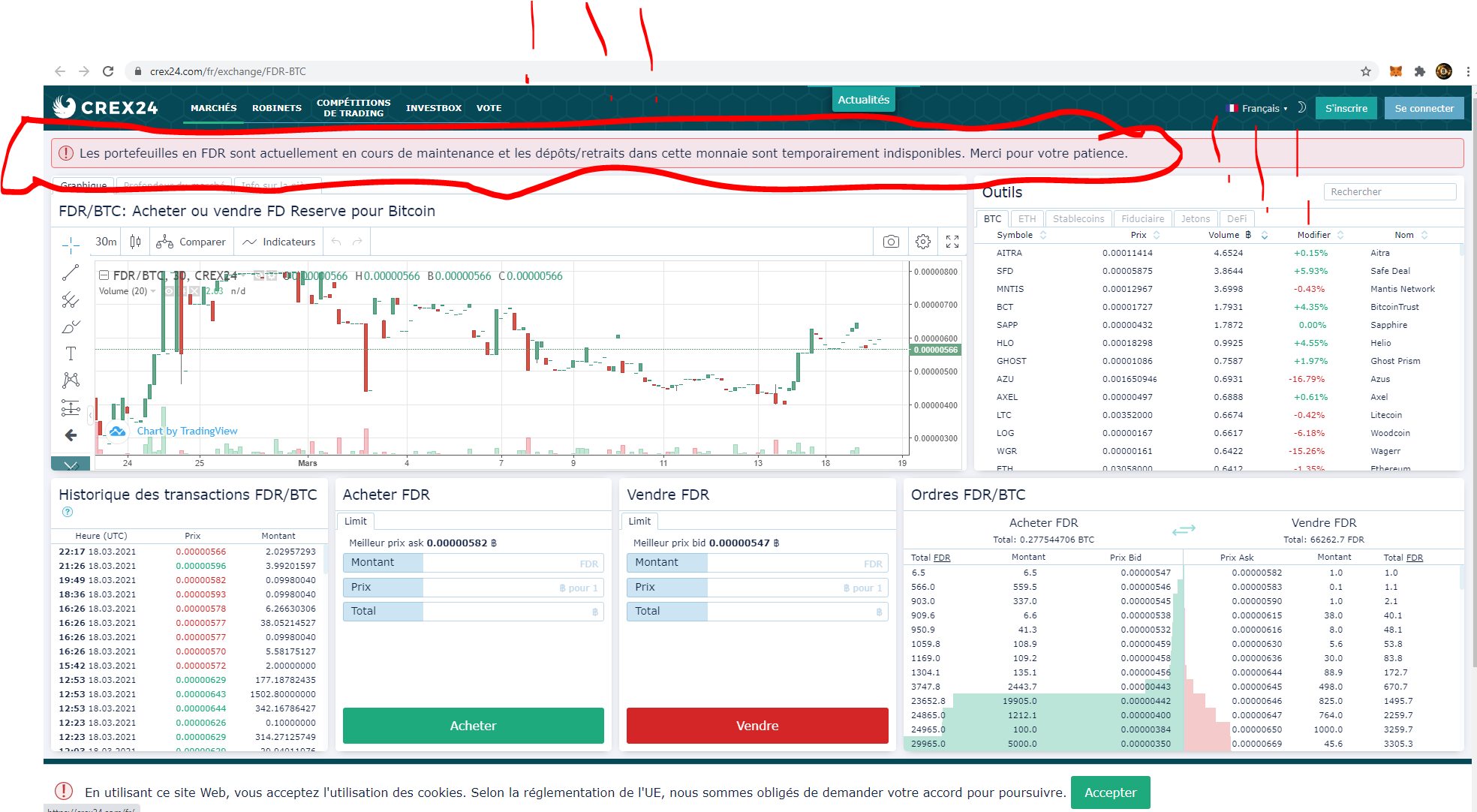
Task: Select the LTC Litecoin market row
Action: 1220,415
